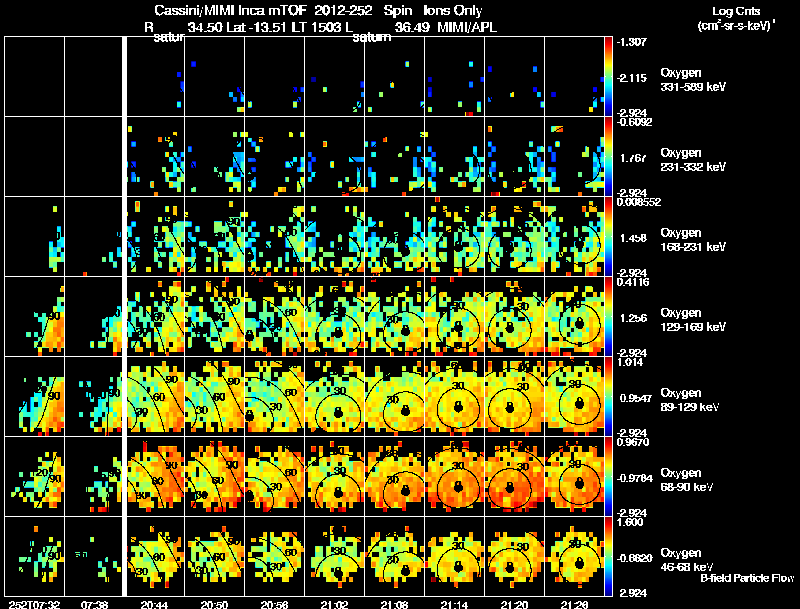The height and width of the screenshot is (609, 800).
Task: Click the 'Oxygen 68-90 keV' row label
Action: (x=687, y=480)
